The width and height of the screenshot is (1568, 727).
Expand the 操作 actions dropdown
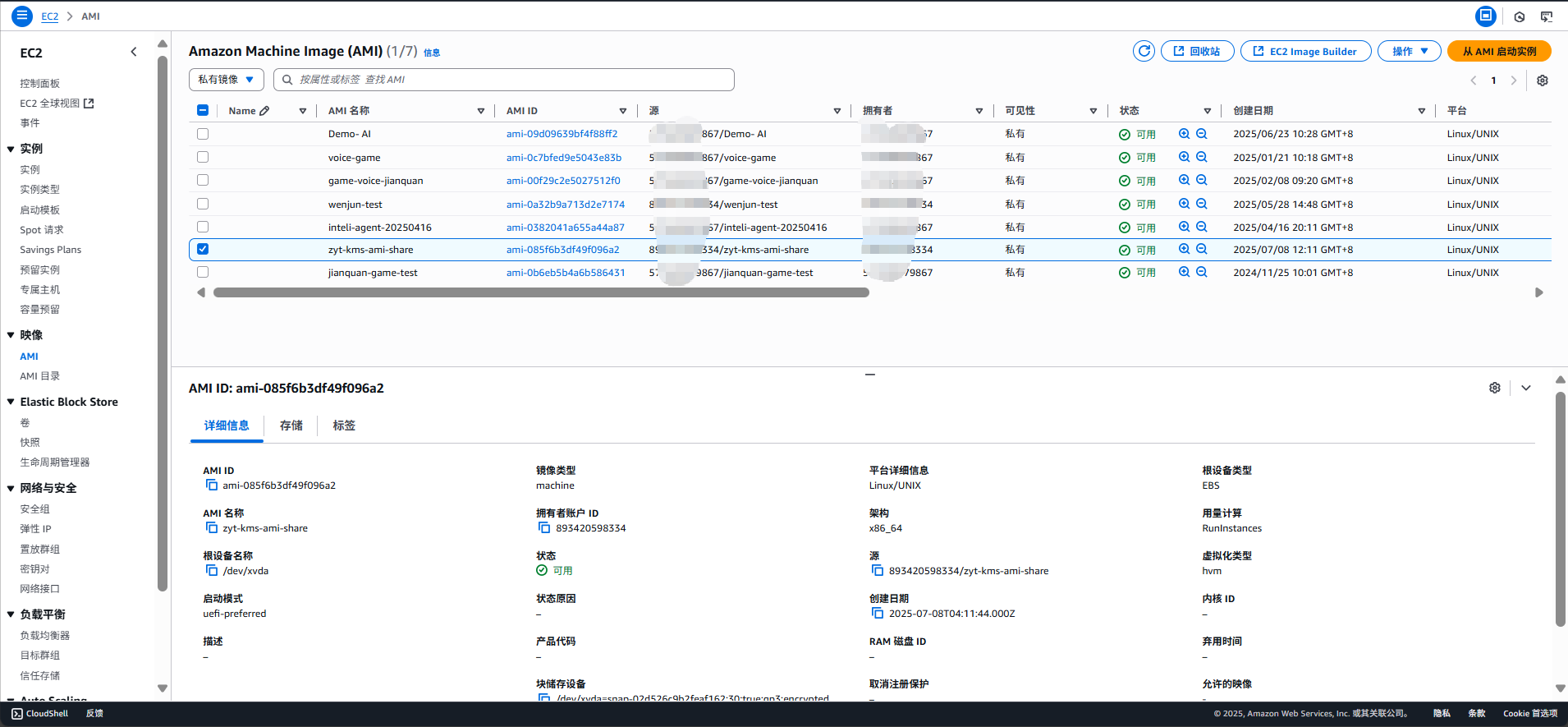pyautogui.click(x=1410, y=51)
